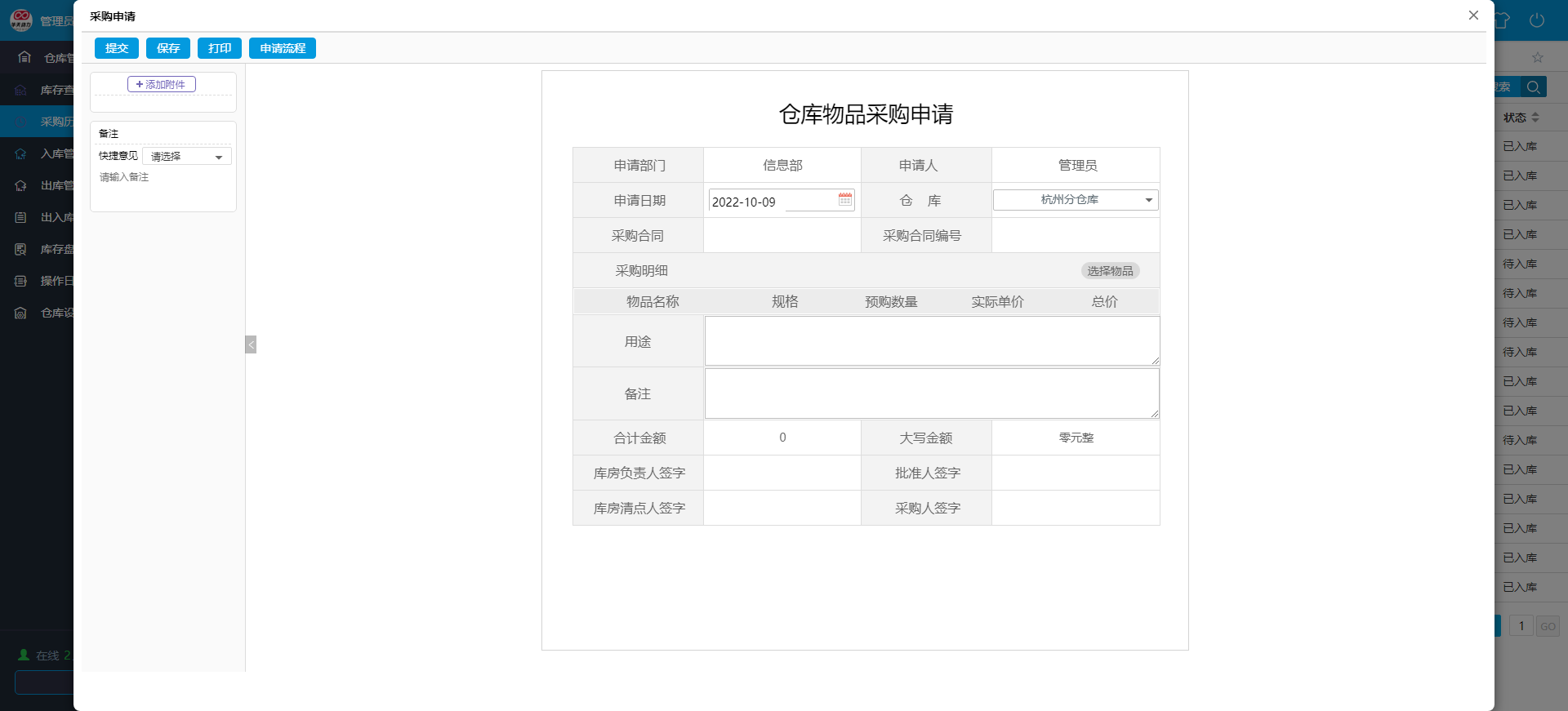Click the 采购合同编号 value cell
The image size is (1568, 711).
1076,236
